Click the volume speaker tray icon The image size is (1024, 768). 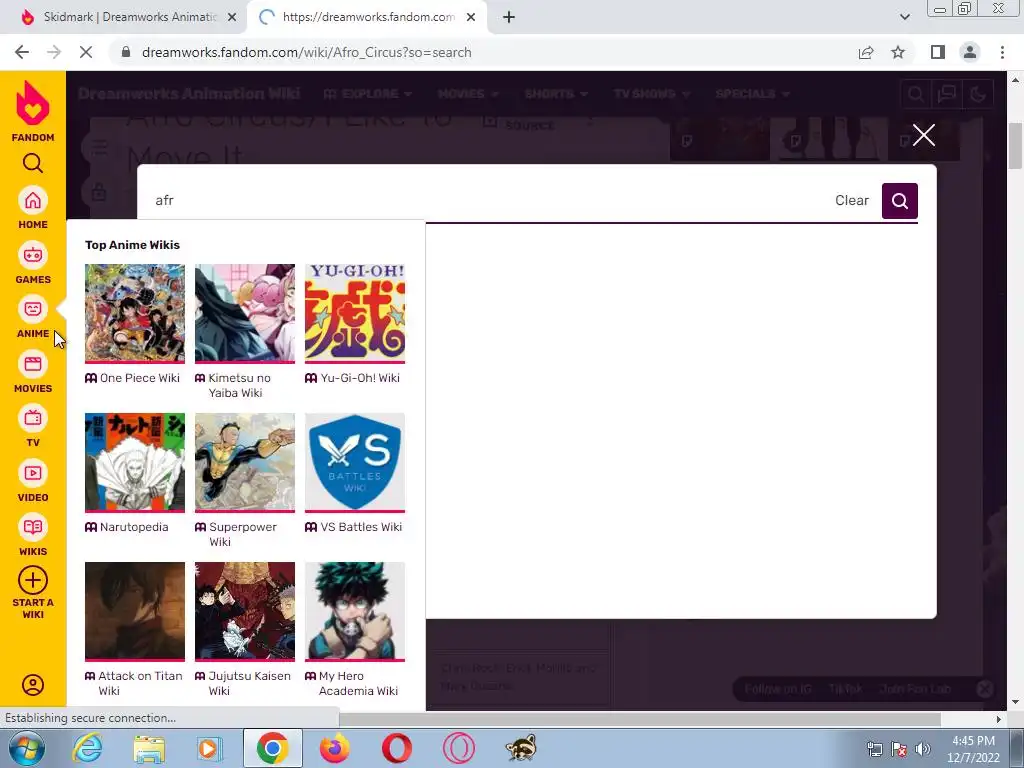tap(922, 749)
